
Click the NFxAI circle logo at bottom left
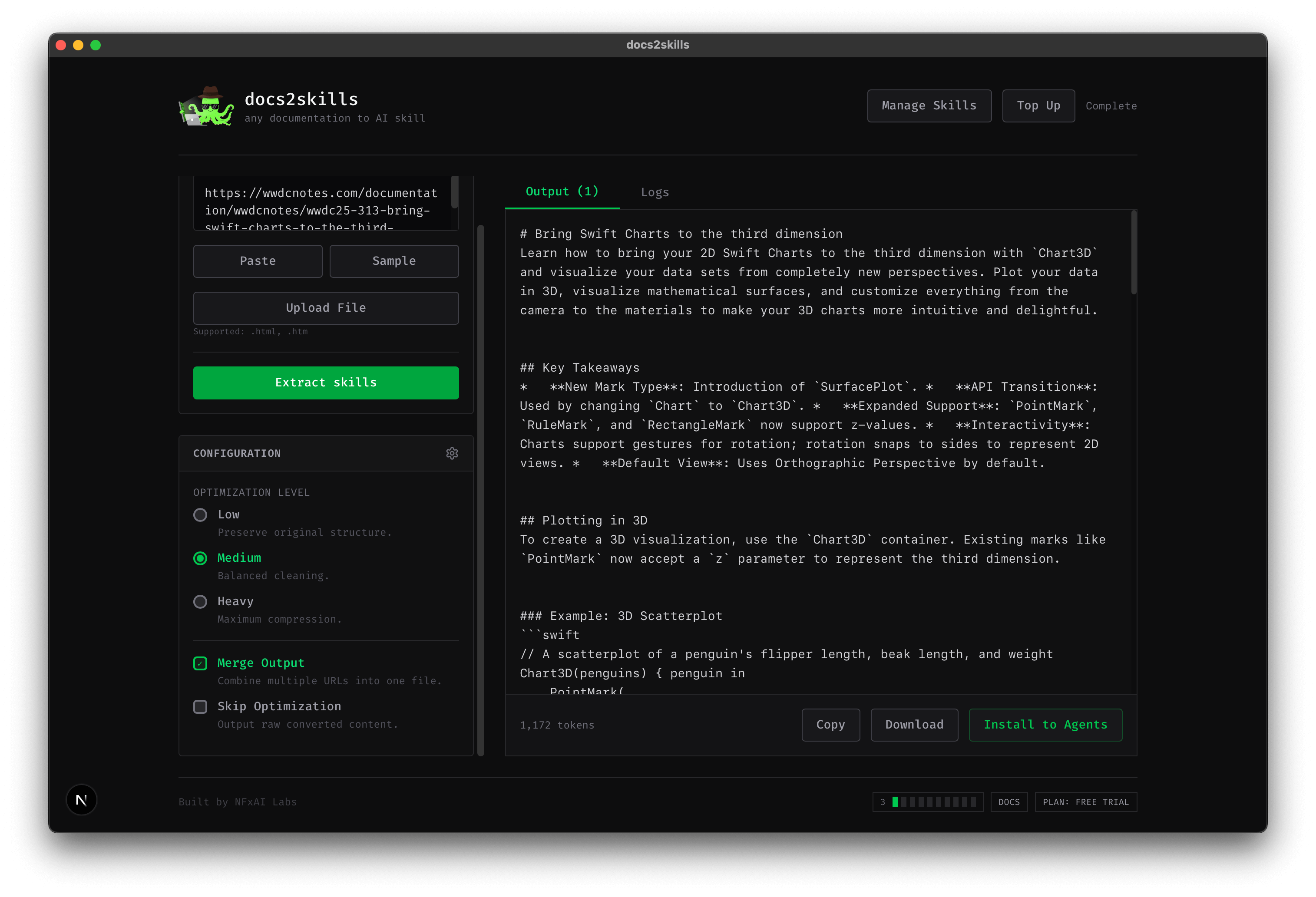(x=82, y=800)
